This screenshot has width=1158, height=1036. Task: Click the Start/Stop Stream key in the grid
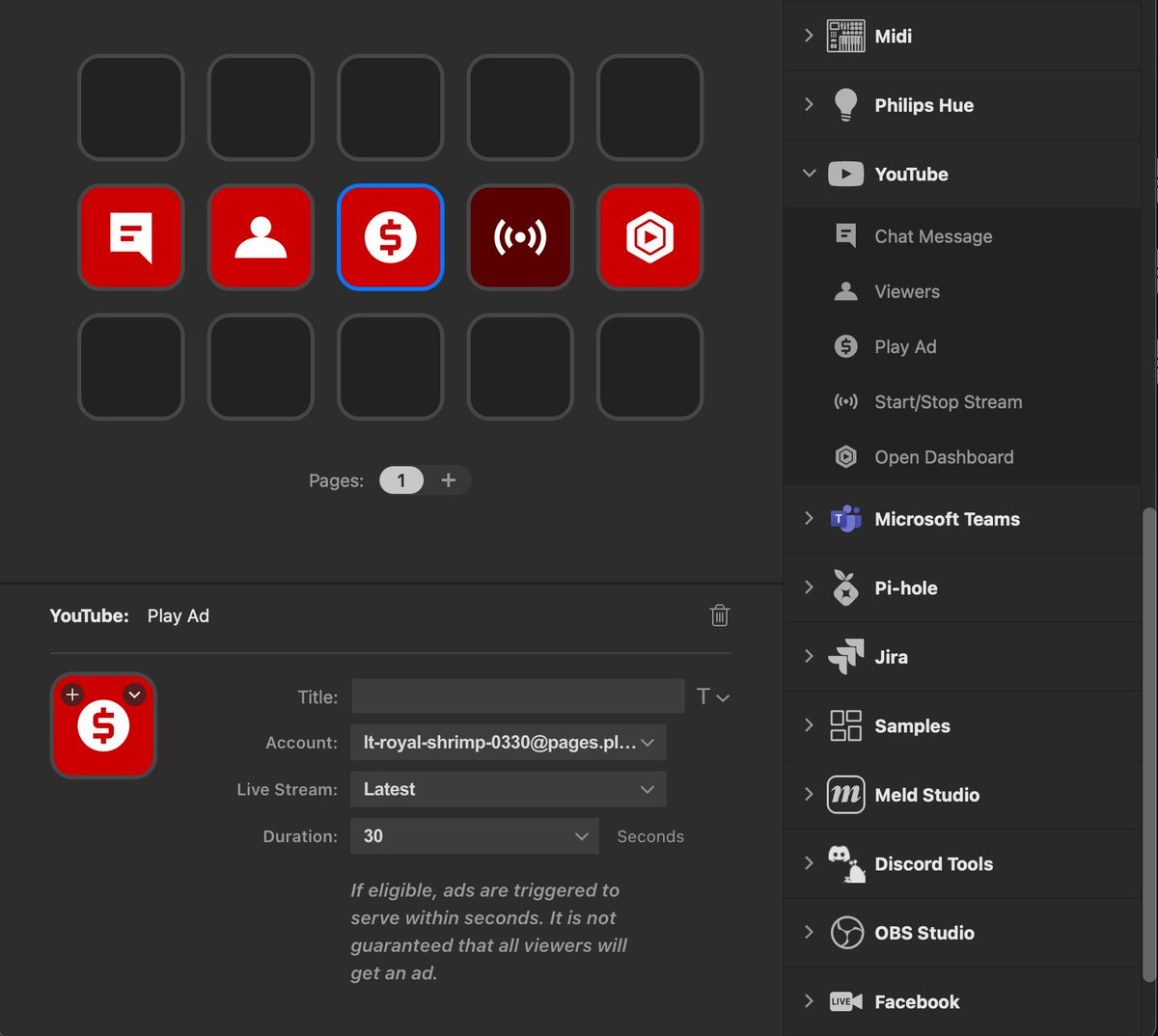(x=520, y=236)
